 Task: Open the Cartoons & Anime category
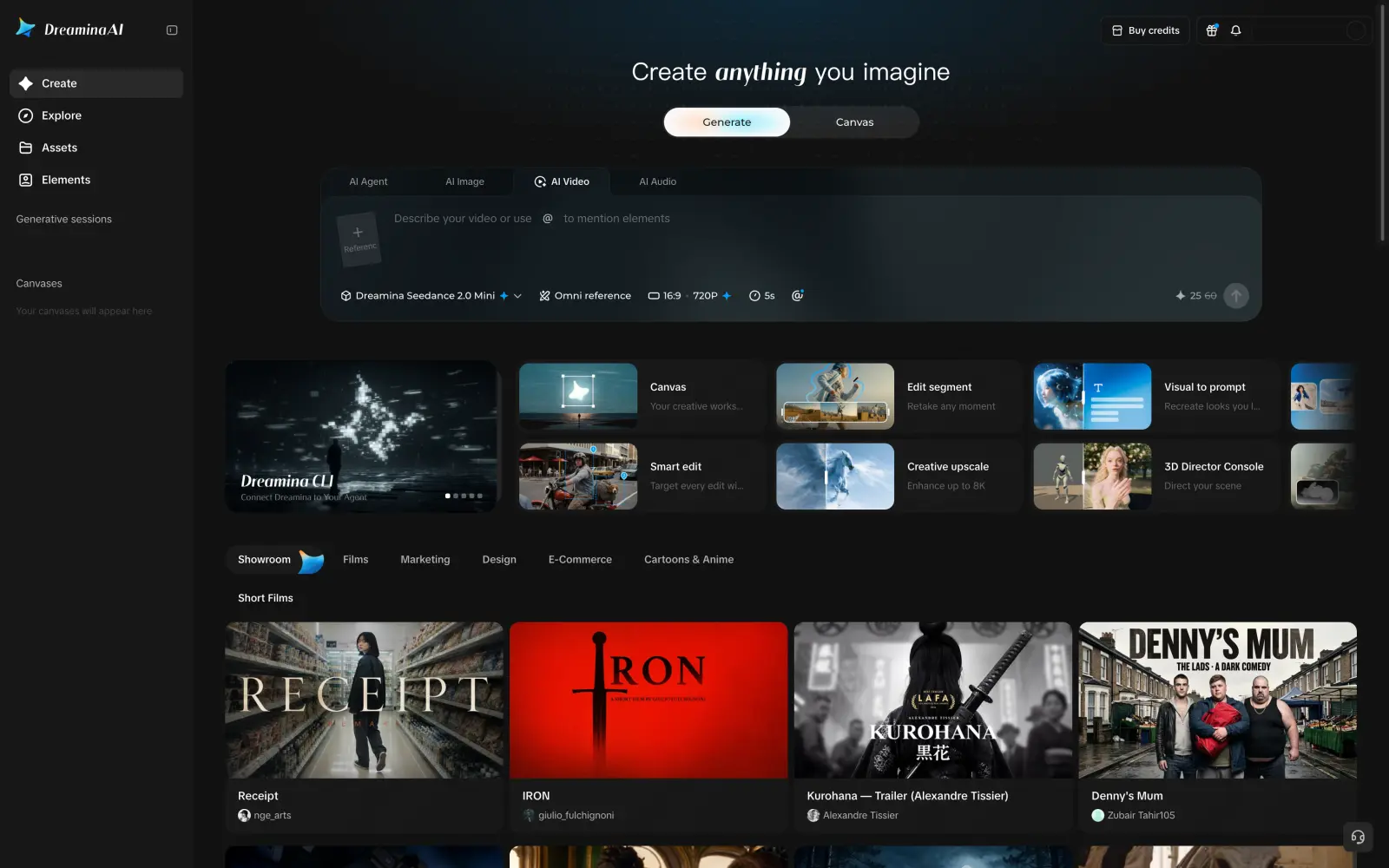688,560
